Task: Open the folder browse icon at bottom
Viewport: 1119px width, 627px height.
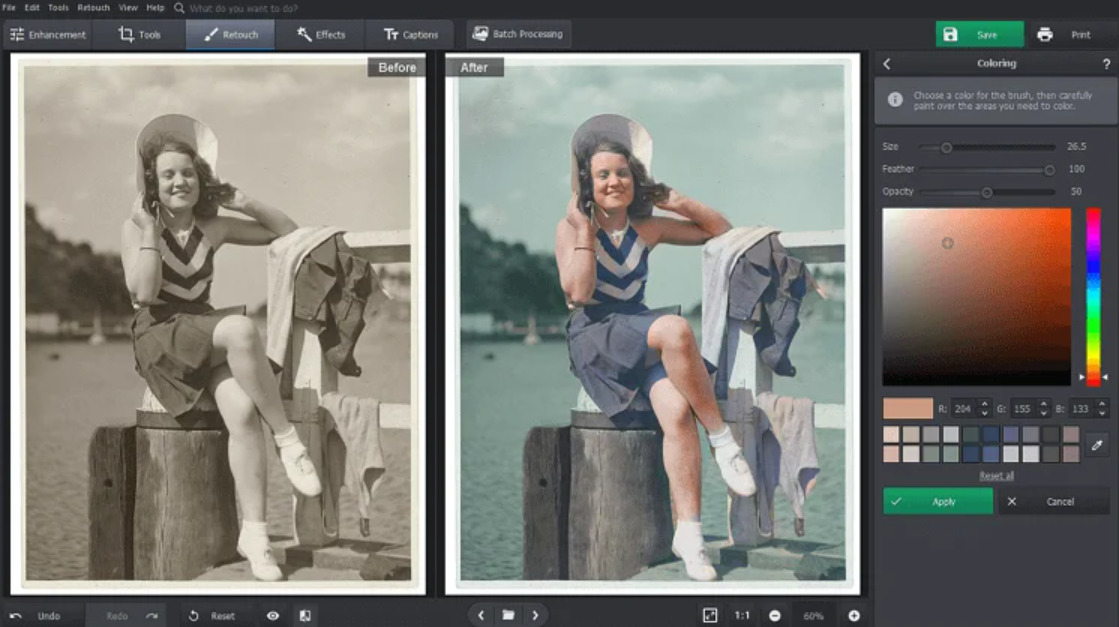Action: pos(508,616)
